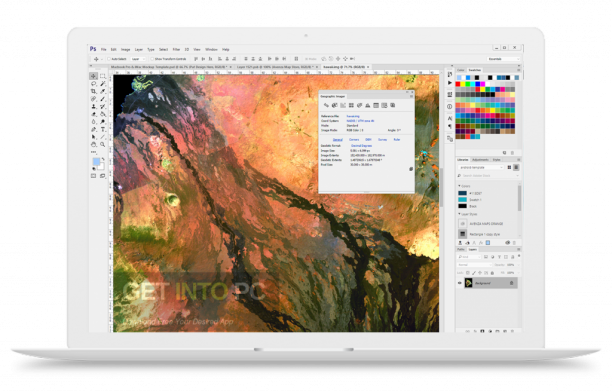Select the Path Selection tool
Image resolution: width=612 pixels, height=392 pixels.
pyautogui.click(x=93, y=137)
